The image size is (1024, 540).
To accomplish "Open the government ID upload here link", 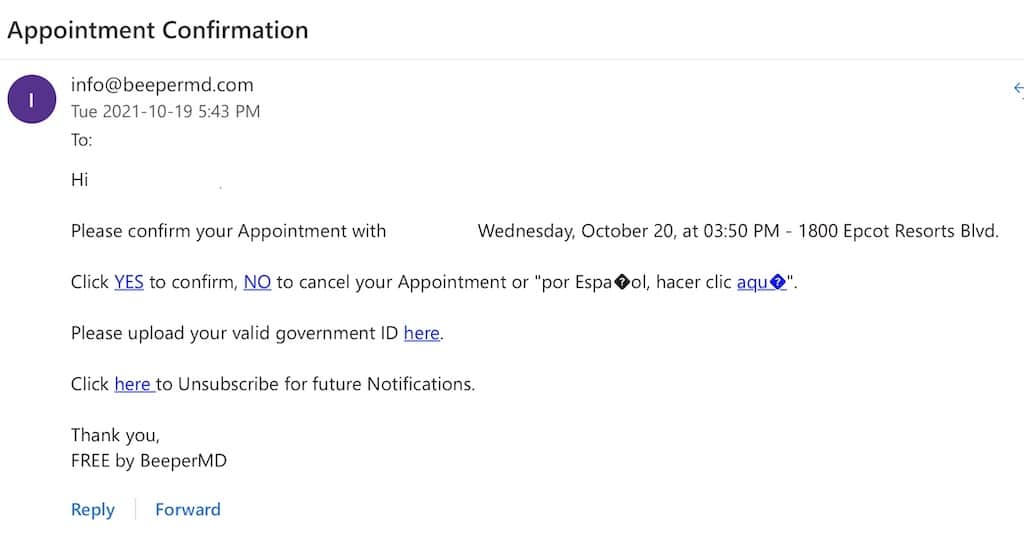I will coord(422,333).
